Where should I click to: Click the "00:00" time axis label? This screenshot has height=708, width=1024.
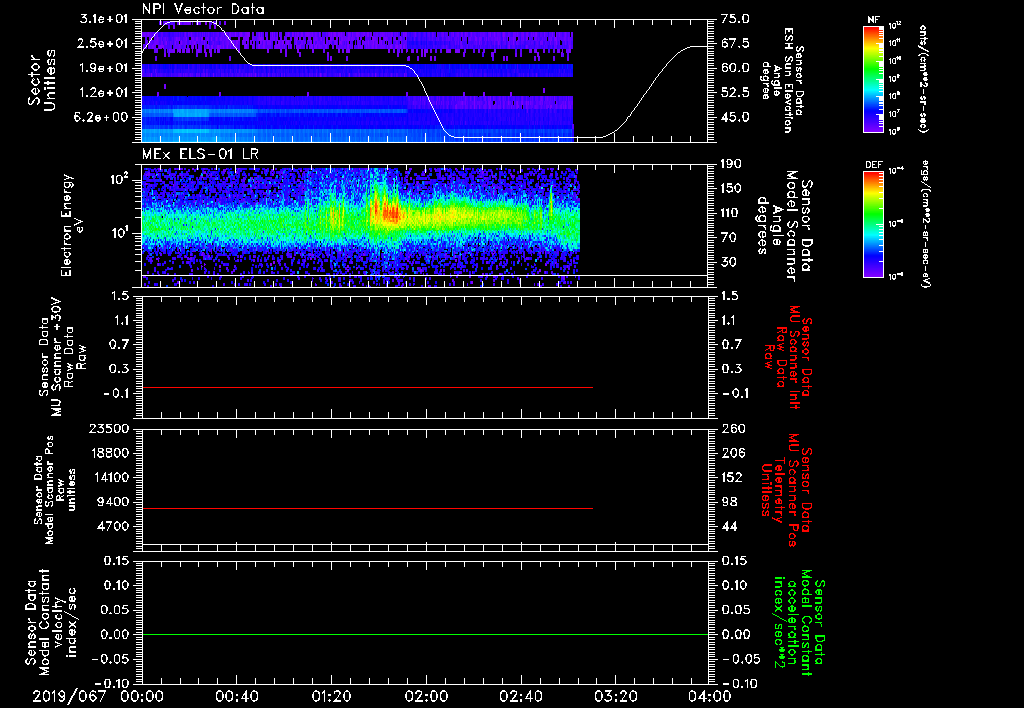click(x=142, y=697)
